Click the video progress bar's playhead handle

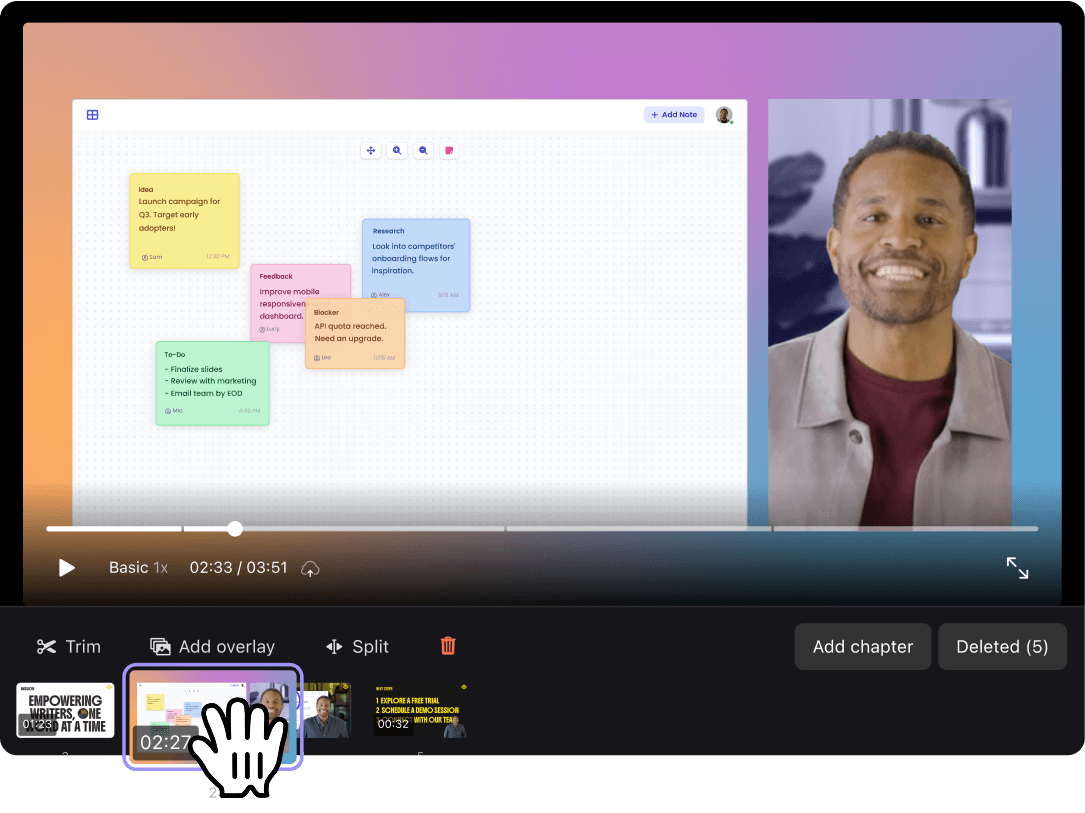click(x=235, y=529)
